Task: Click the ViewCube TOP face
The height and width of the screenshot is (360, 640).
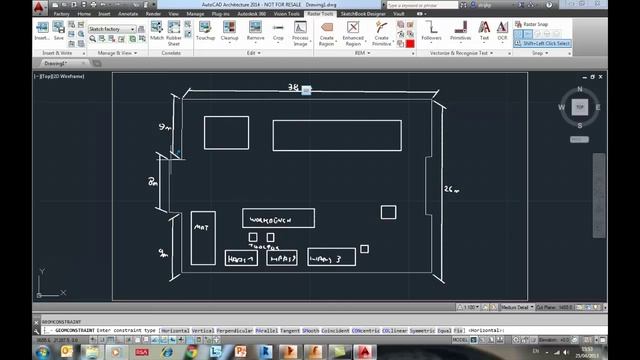Action: point(580,107)
